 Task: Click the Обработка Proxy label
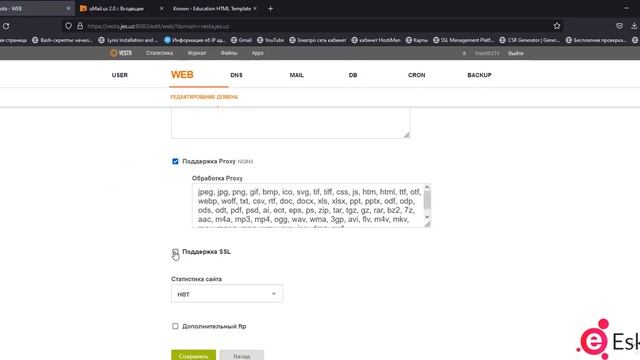[217, 178]
